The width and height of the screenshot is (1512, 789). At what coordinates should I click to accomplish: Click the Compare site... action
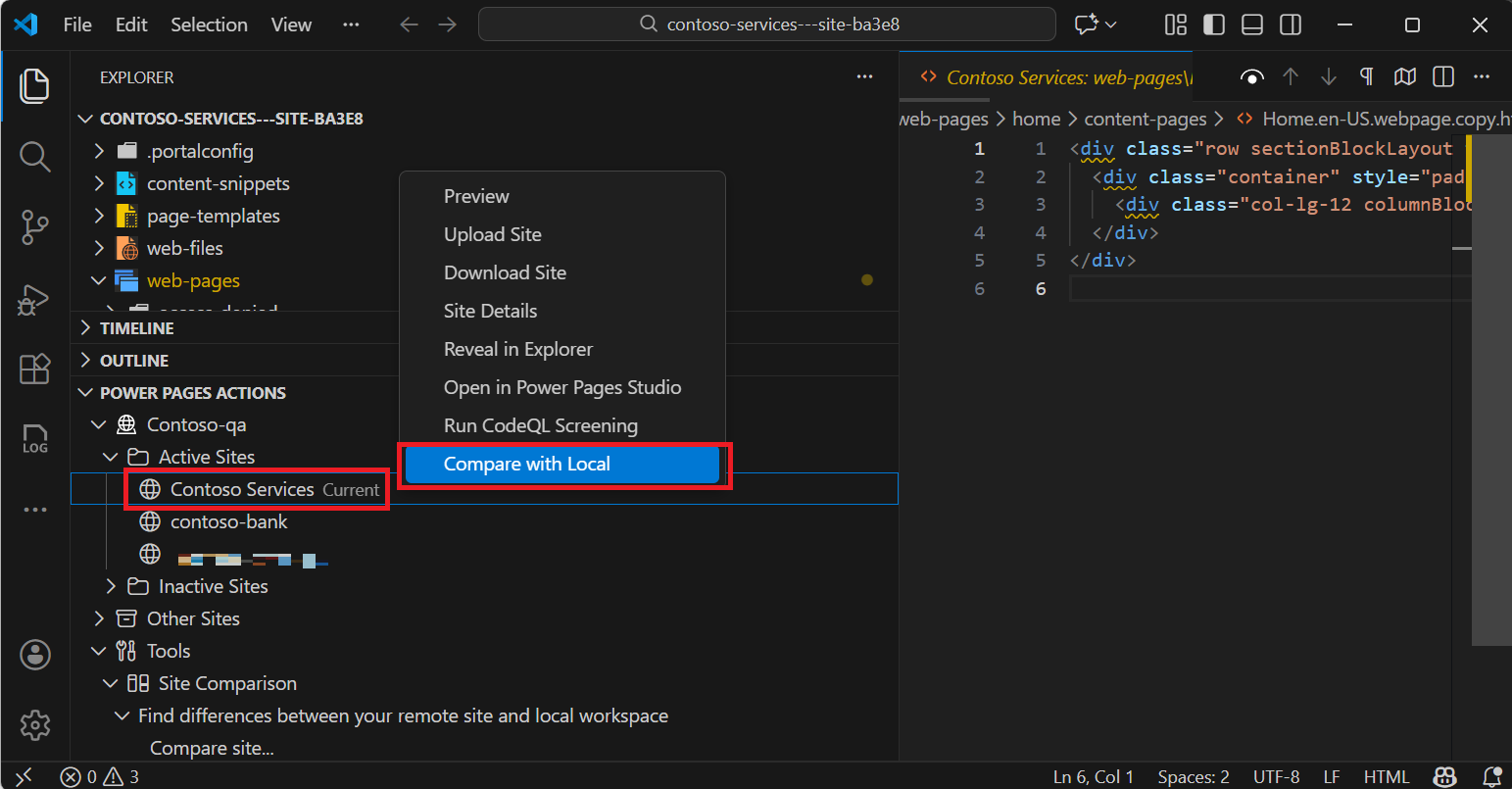212,747
